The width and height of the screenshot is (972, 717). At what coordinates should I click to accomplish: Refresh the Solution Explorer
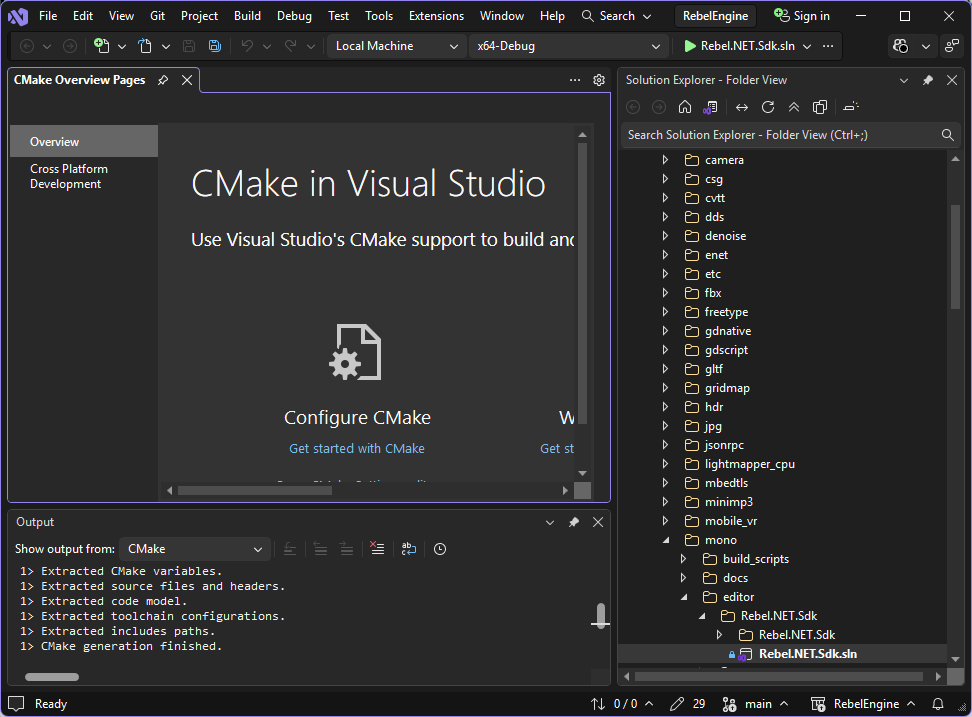(767, 107)
